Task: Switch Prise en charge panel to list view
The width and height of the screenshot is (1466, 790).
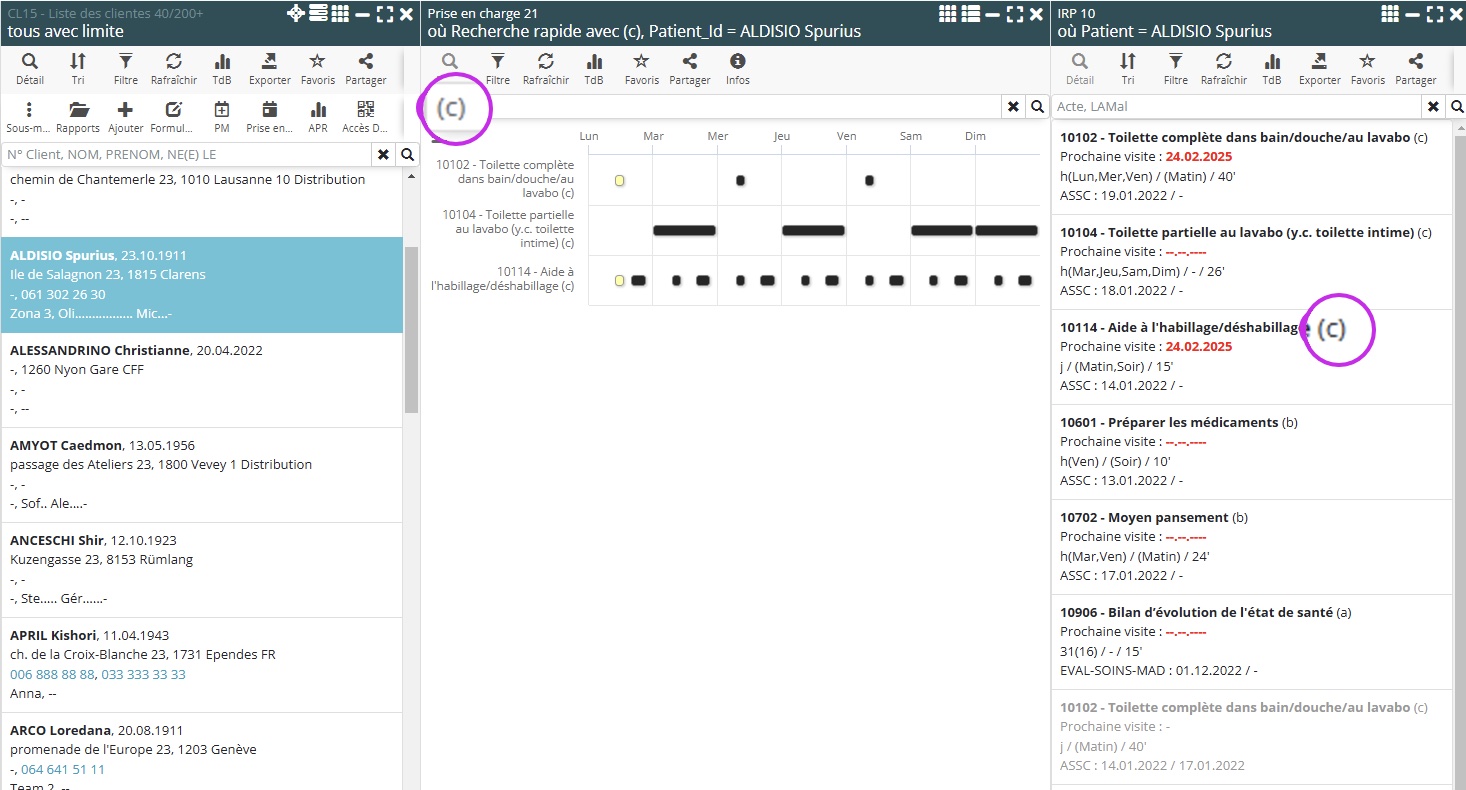Action: 969,14
